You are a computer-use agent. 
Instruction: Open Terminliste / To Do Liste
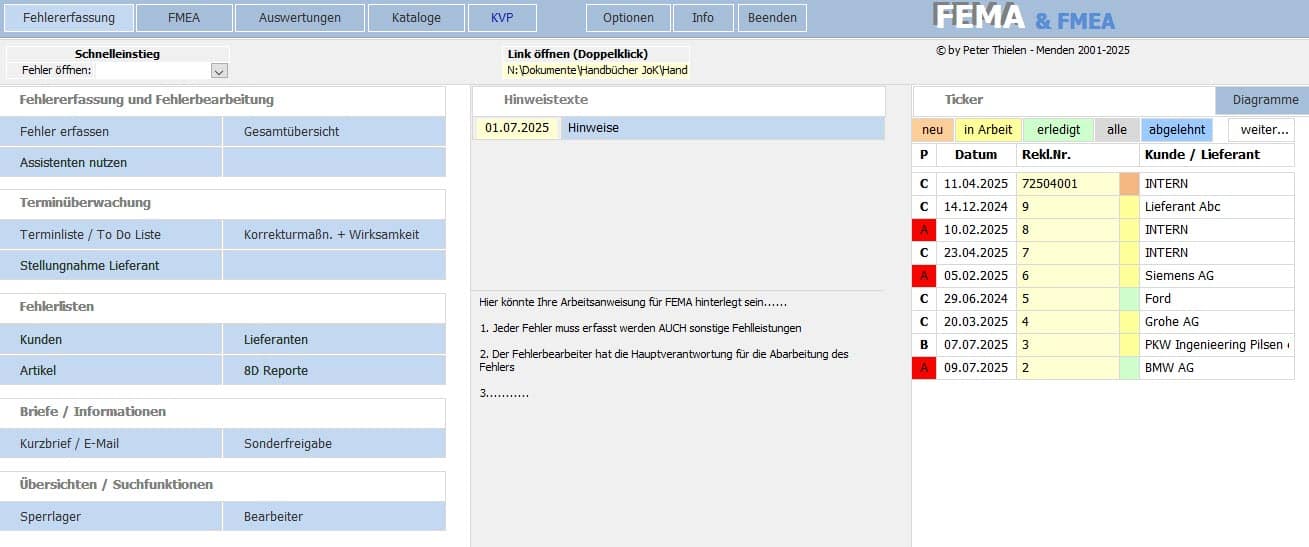110,235
